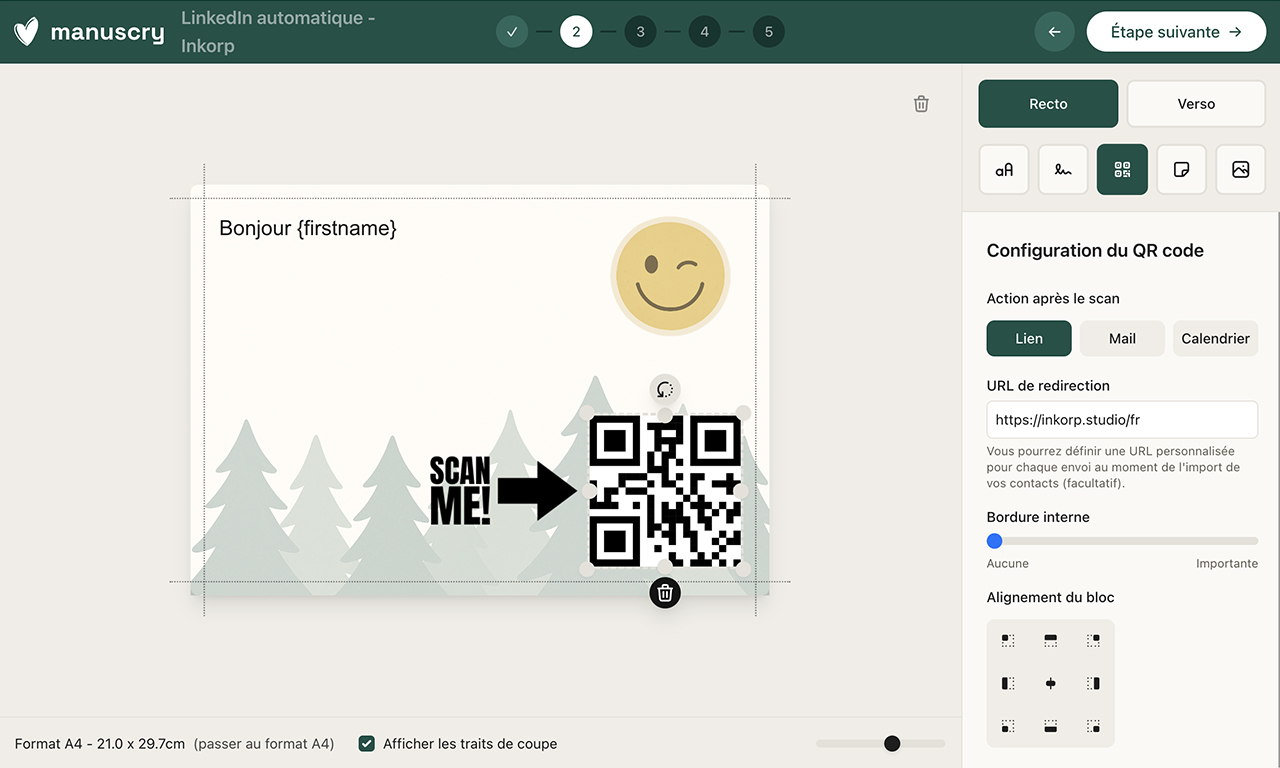1280x768 pixels.
Task: Select the image block tool
Action: (1240, 169)
